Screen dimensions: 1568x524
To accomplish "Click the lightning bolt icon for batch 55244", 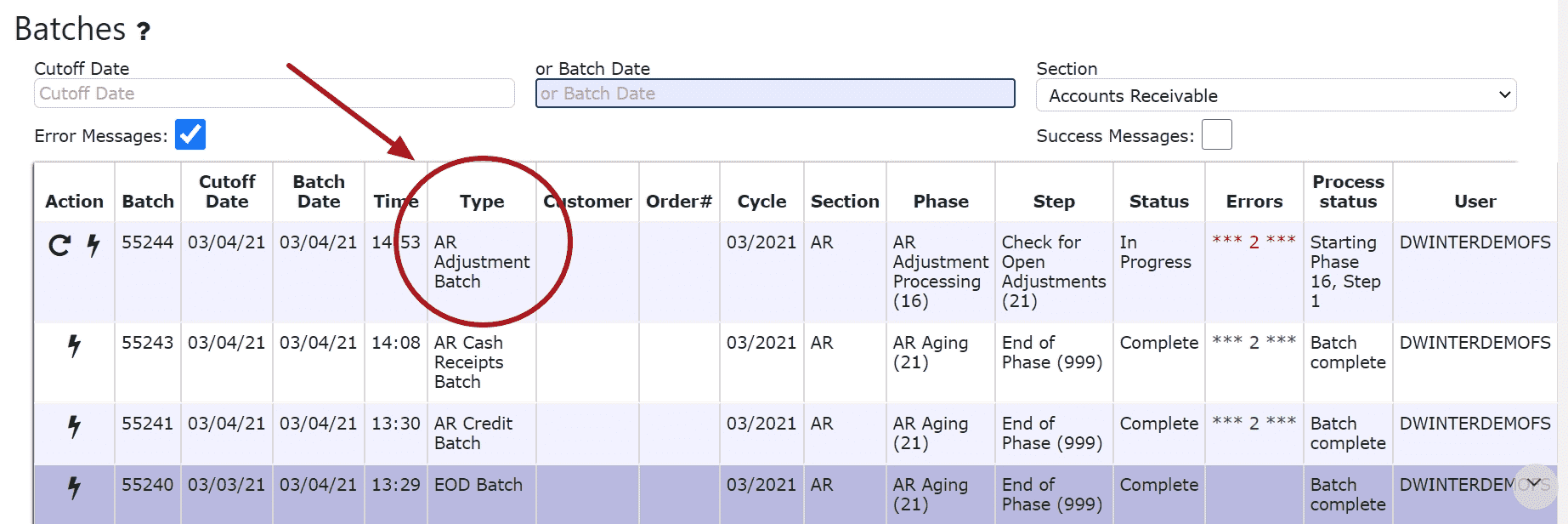I will pos(93,246).
